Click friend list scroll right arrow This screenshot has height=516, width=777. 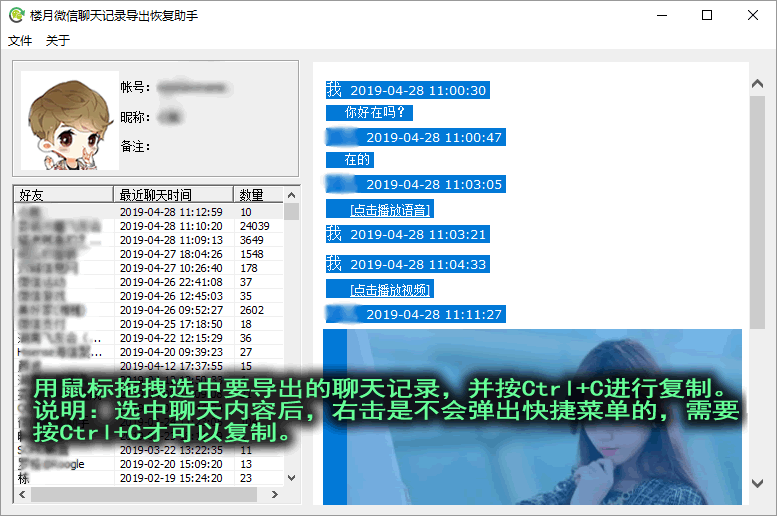tap(275, 494)
